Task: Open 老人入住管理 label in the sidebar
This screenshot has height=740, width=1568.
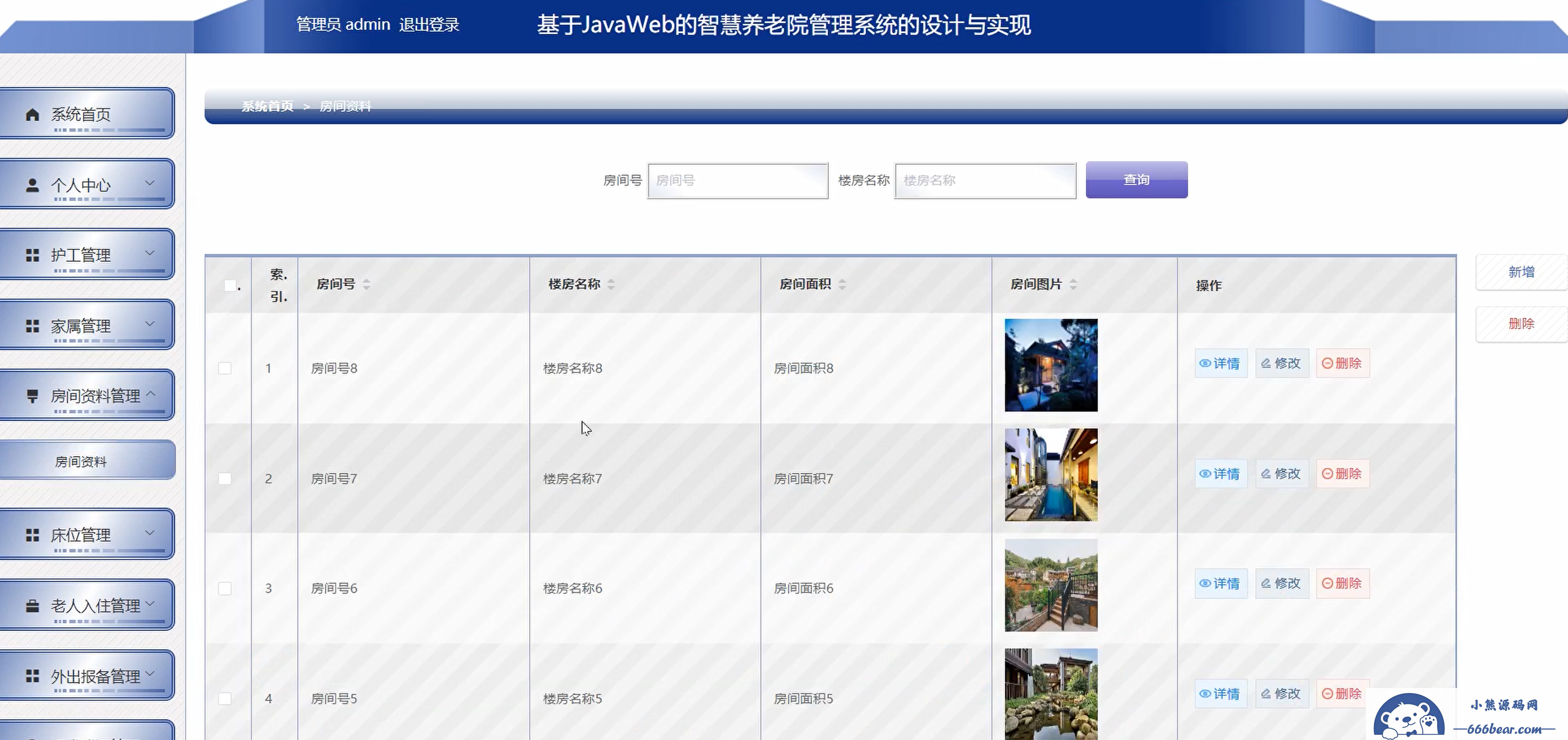Action: point(95,606)
